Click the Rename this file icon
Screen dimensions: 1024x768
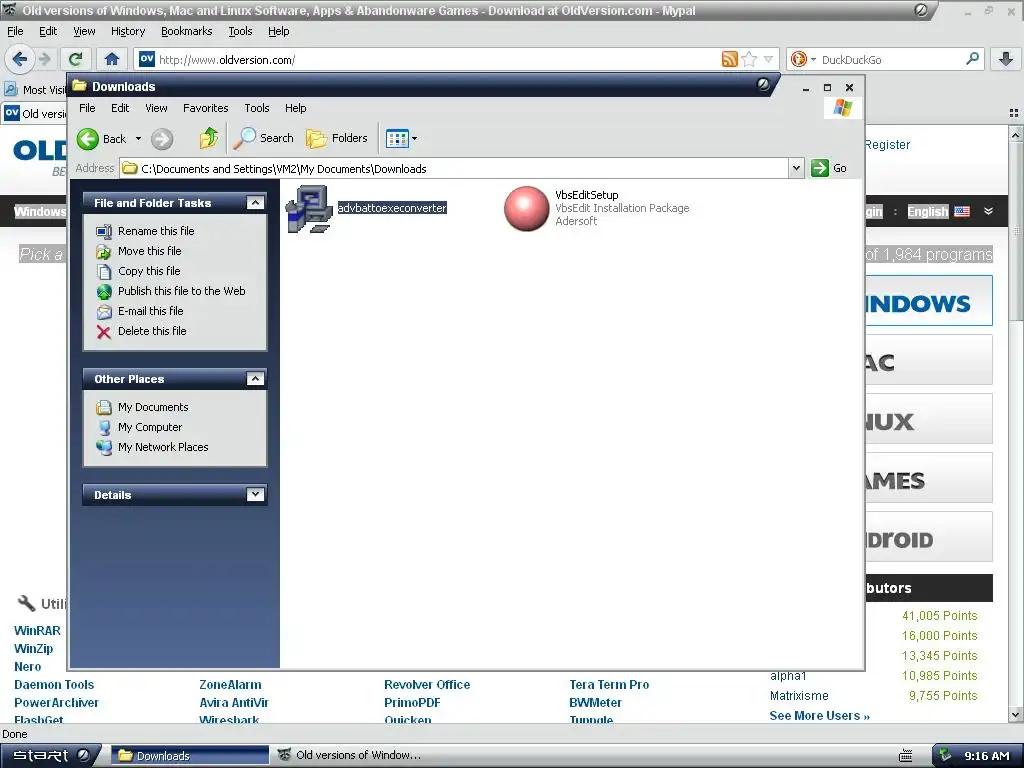(x=104, y=231)
